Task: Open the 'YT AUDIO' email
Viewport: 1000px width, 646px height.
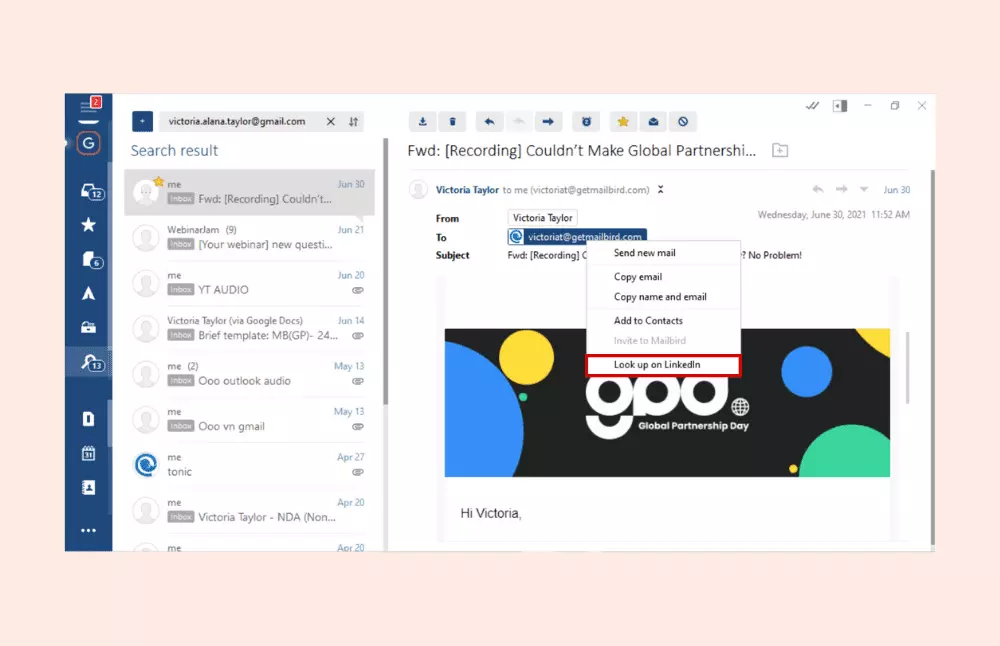Action: 250,283
